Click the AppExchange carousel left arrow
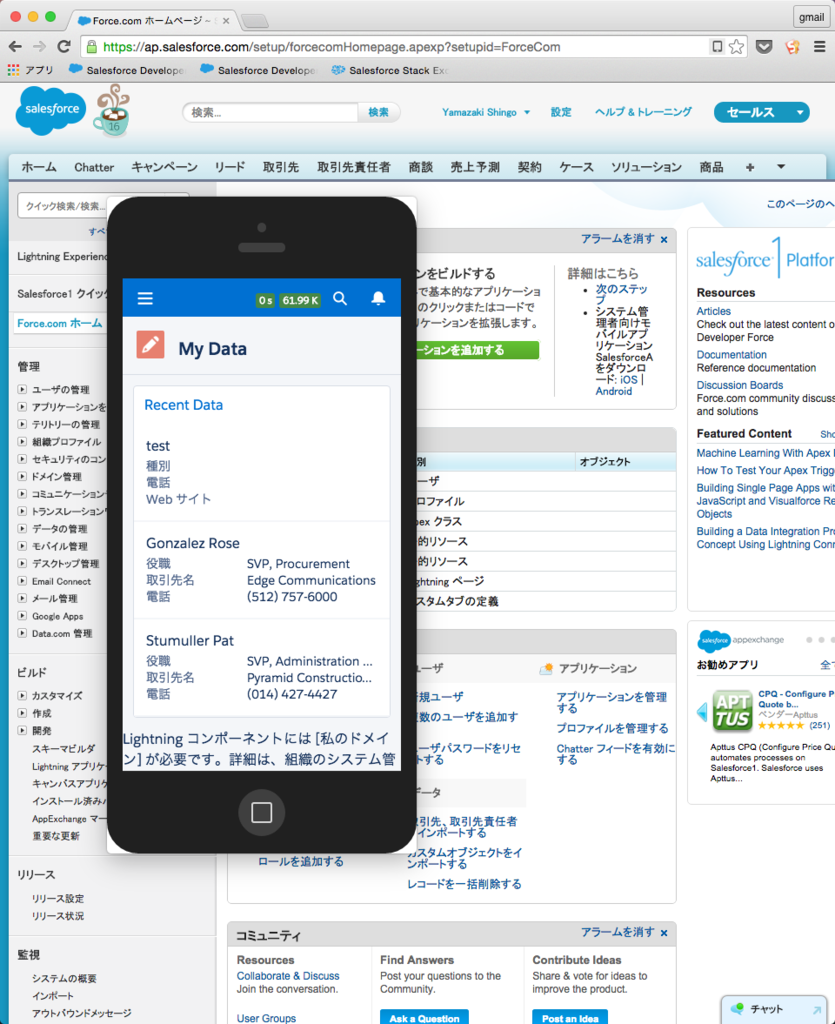Image resolution: width=835 pixels, height=1024 pixels. pyautogui.click(x=702, y=711)
